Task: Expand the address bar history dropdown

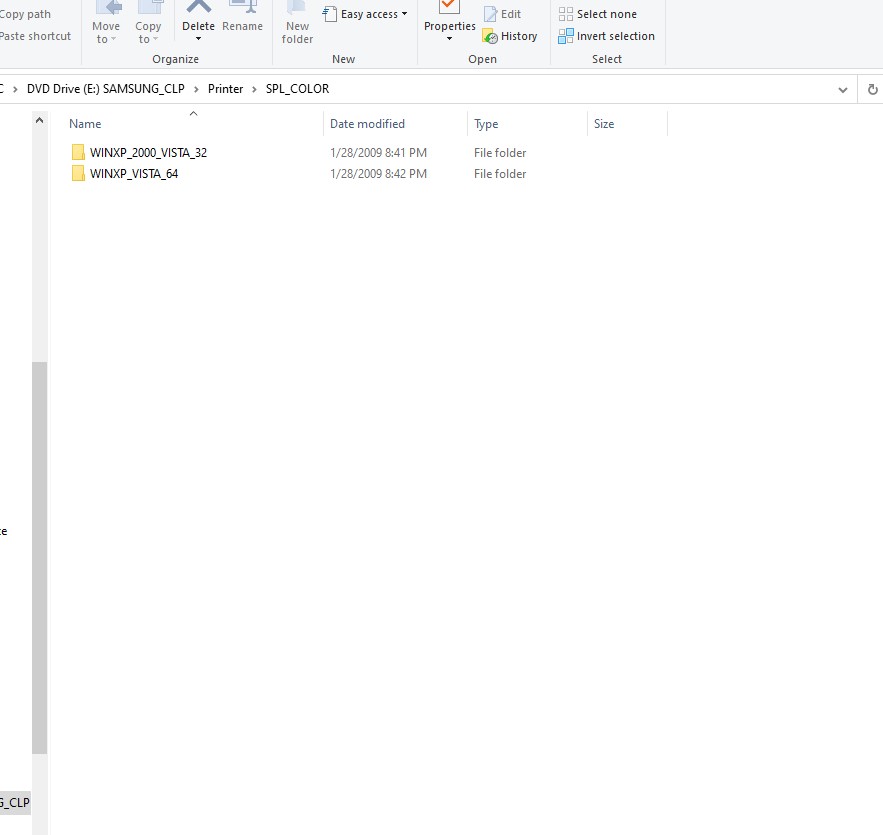Action: (x=843, y=89)
